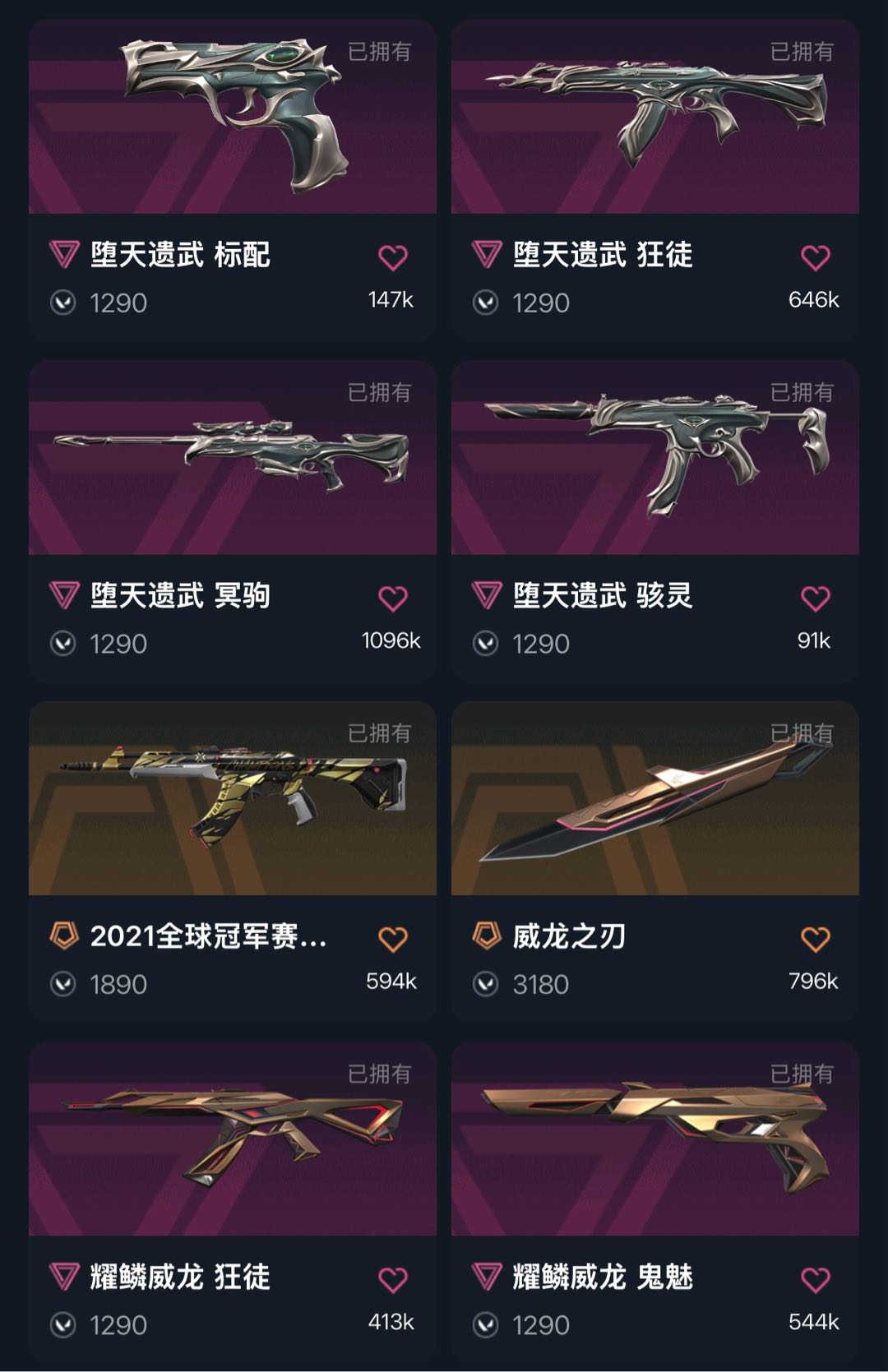Image resolution: width=888 pixels, height=1372 pixels.
Task: Click the 已拥有 label on 堕天遗武 骇灵
Action: coord(802,392)
